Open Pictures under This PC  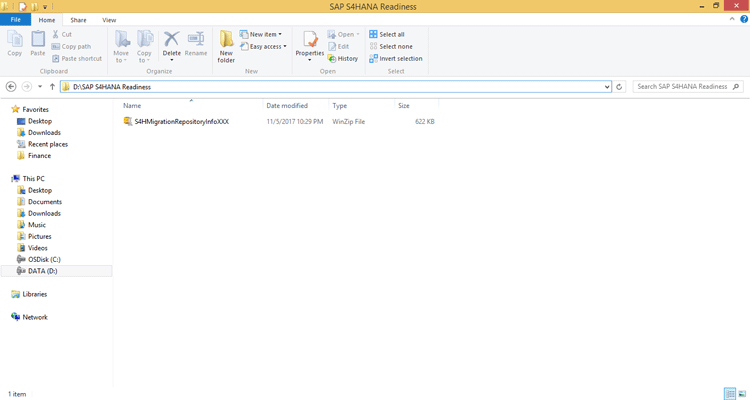point(34,236)
